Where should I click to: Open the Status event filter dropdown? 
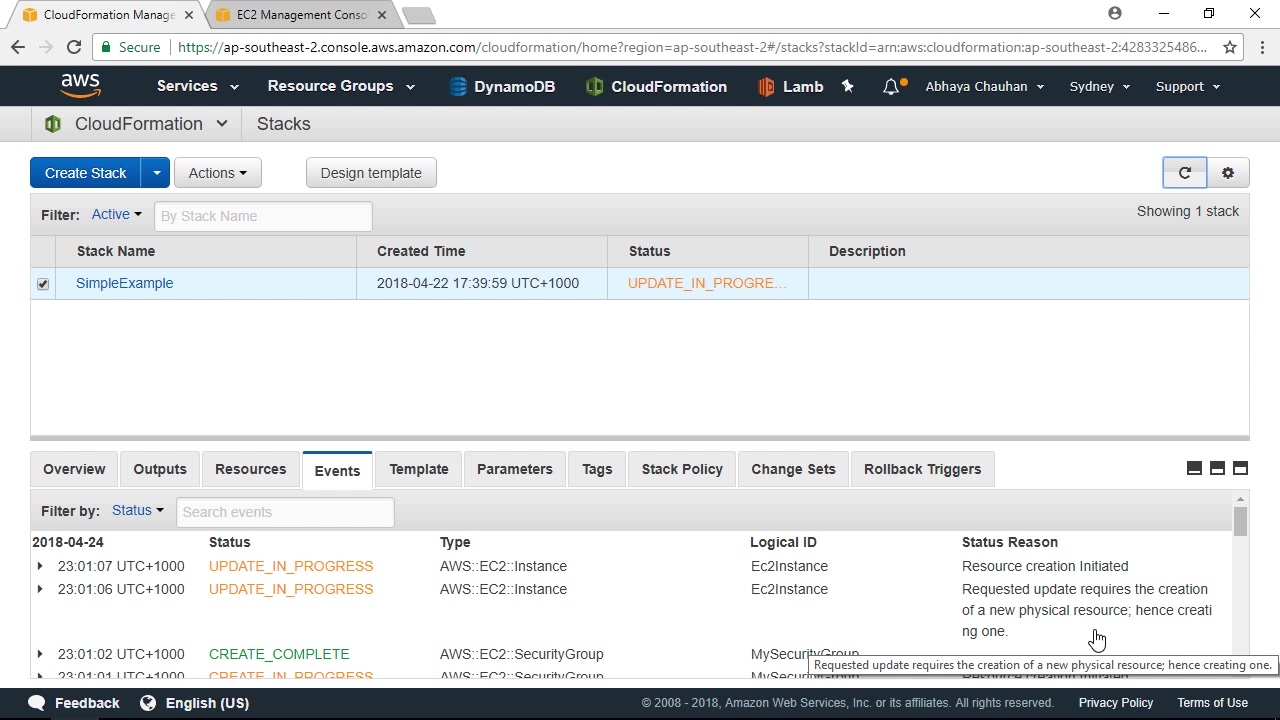point(138,510)
